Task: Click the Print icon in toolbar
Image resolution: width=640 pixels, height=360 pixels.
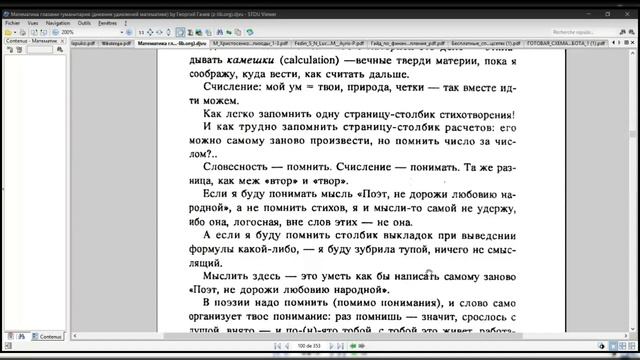Action: click(23, 32)
